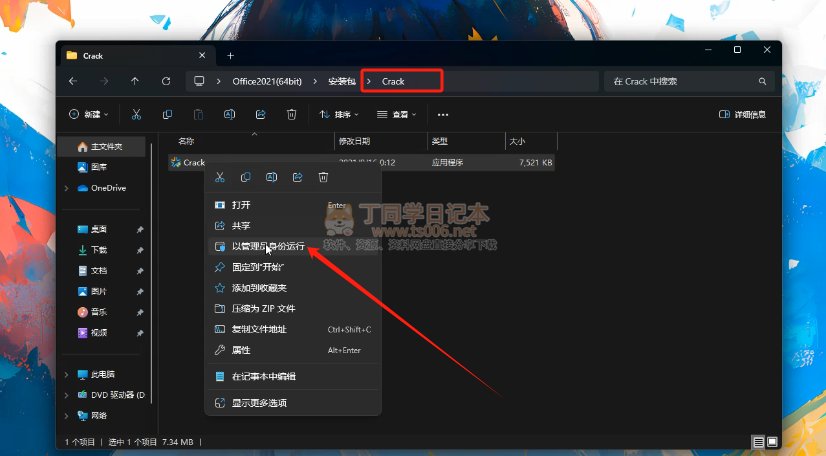This screenshot has width=826, height=456.
Task: Expand the DVD 驱动器 tree node
Action: [66, 395]
